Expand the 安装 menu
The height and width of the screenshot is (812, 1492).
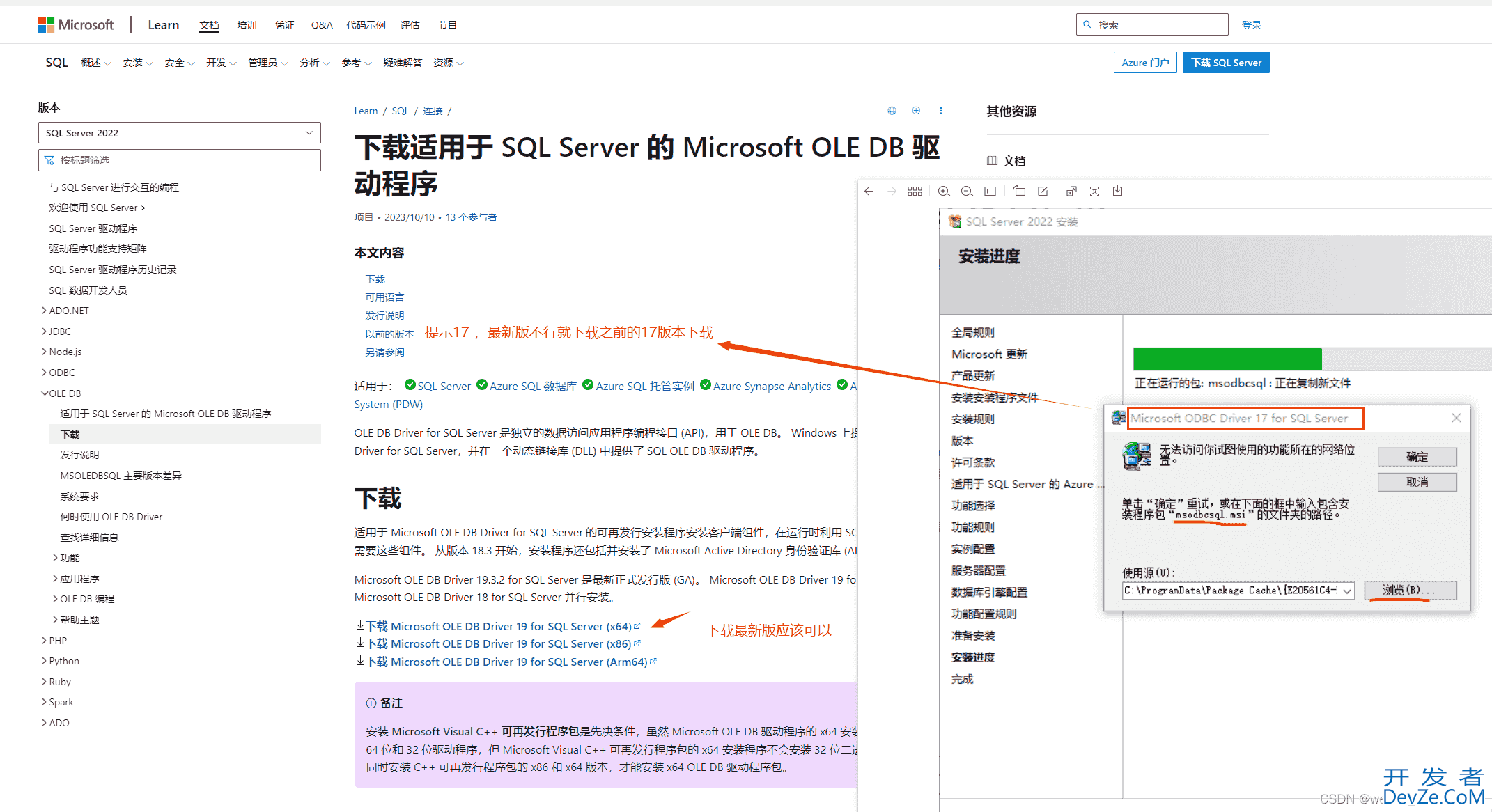(137, 63)
